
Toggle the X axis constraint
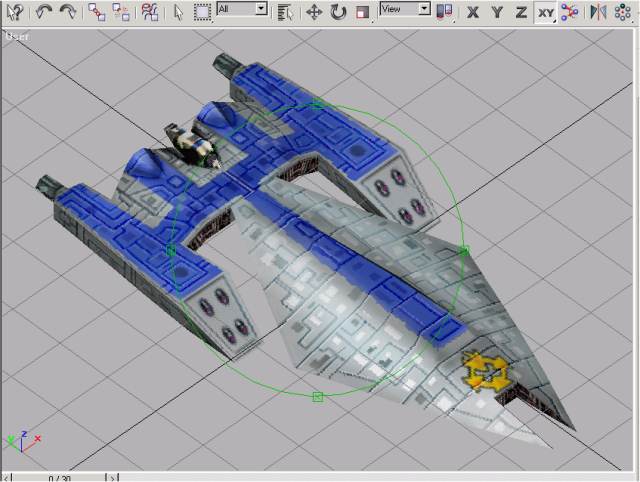tap(473, 12)
